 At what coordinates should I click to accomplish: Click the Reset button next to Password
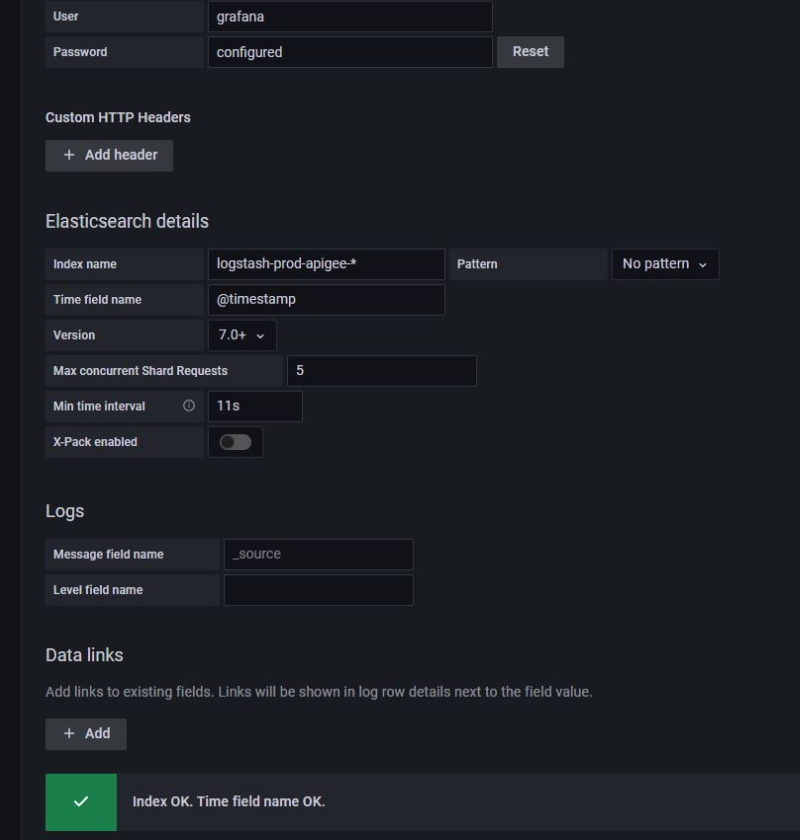point(530,51)
